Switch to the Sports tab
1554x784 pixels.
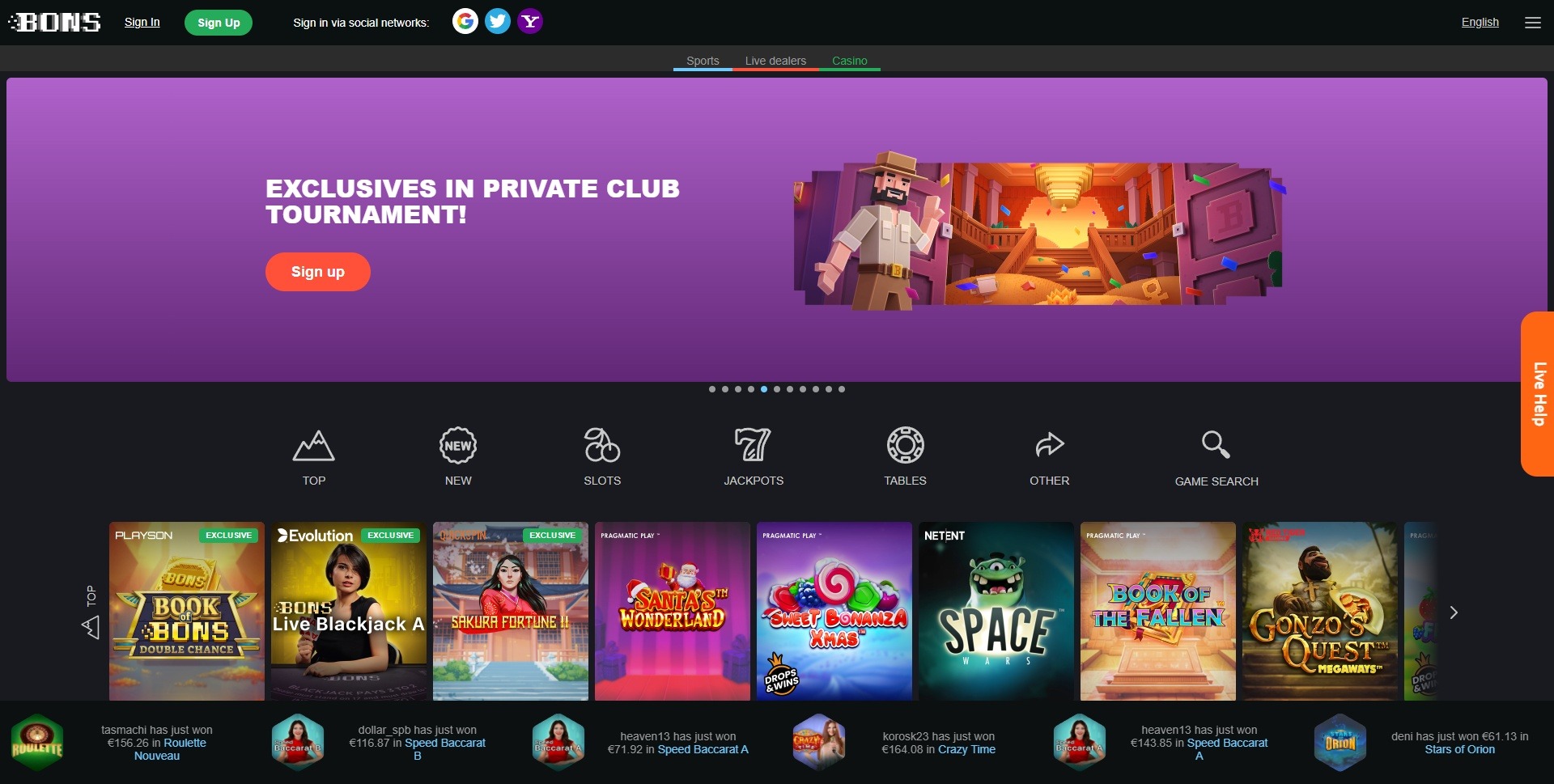tap(703, 61)
